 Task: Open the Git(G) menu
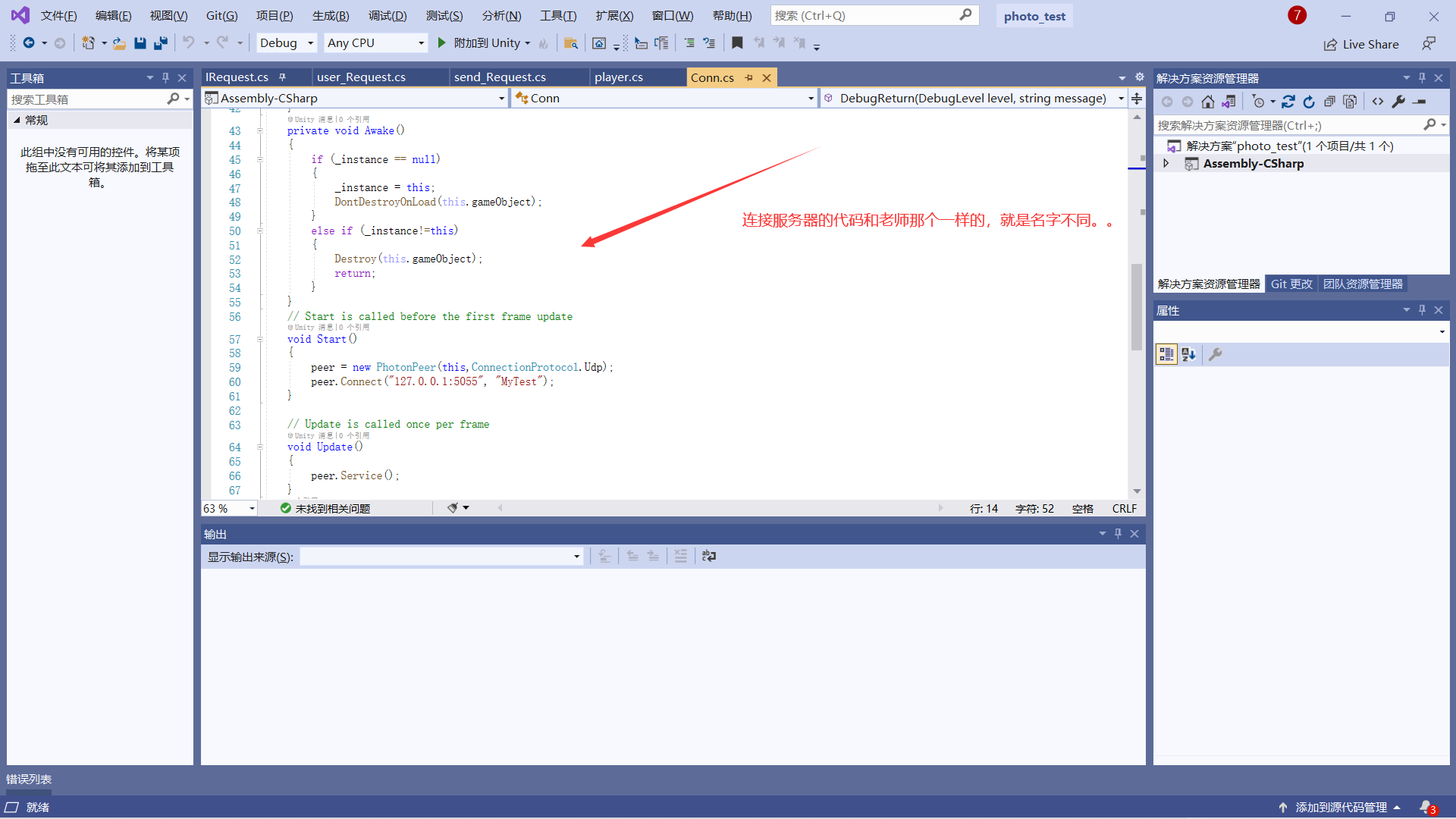coord(221,15)
